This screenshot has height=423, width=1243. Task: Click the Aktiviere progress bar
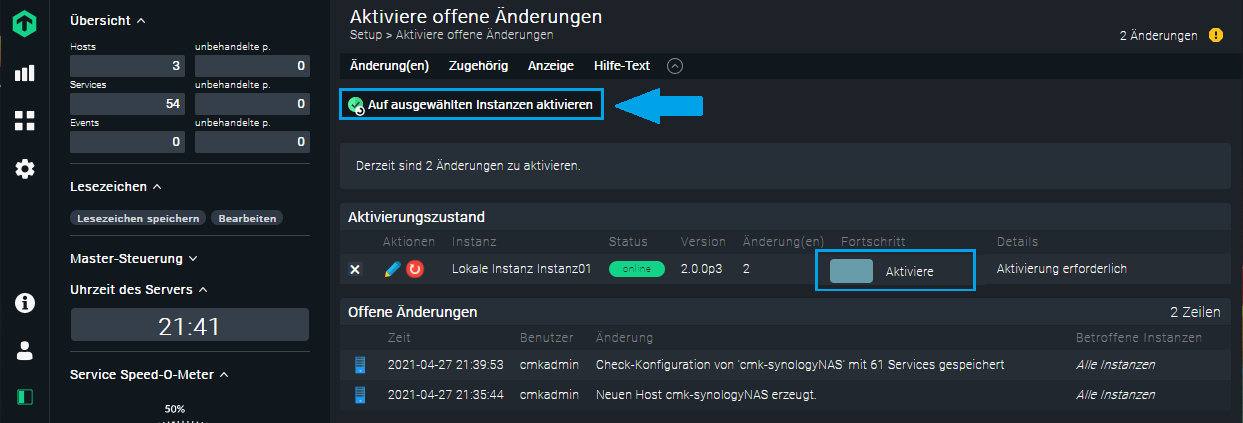click(895, 271)
